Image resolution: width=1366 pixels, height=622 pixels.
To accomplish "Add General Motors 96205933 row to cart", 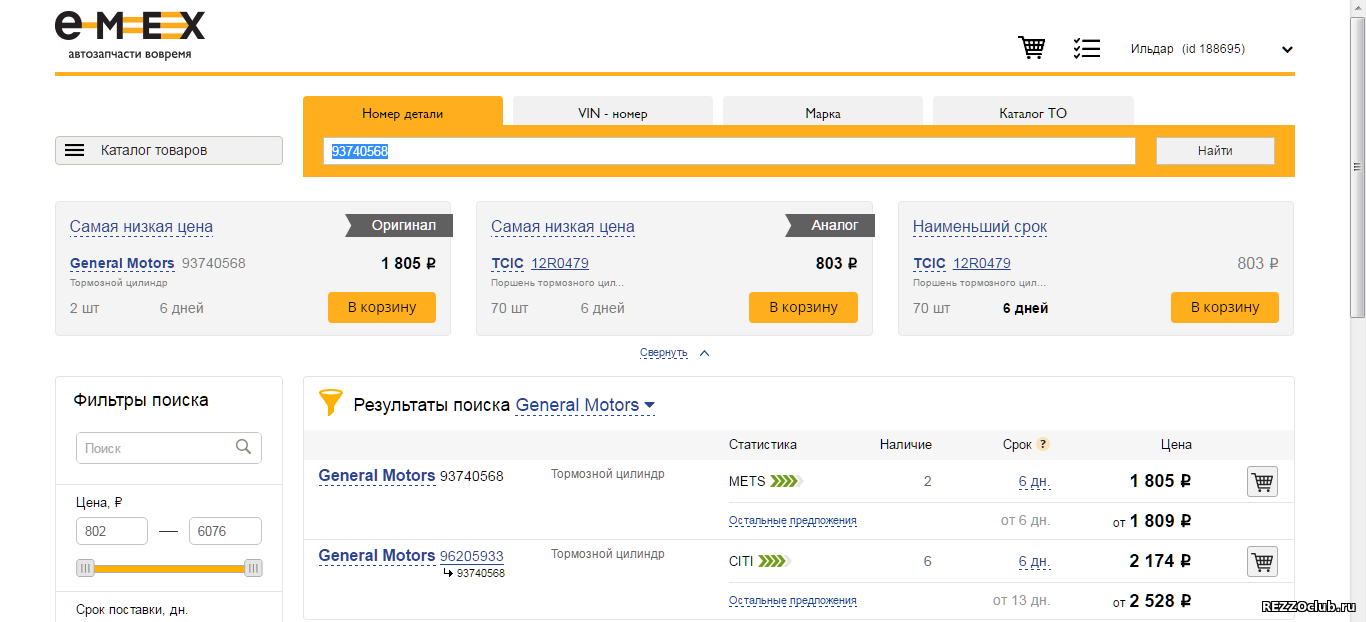I will pyautogui.click(x=1262, y=562).
